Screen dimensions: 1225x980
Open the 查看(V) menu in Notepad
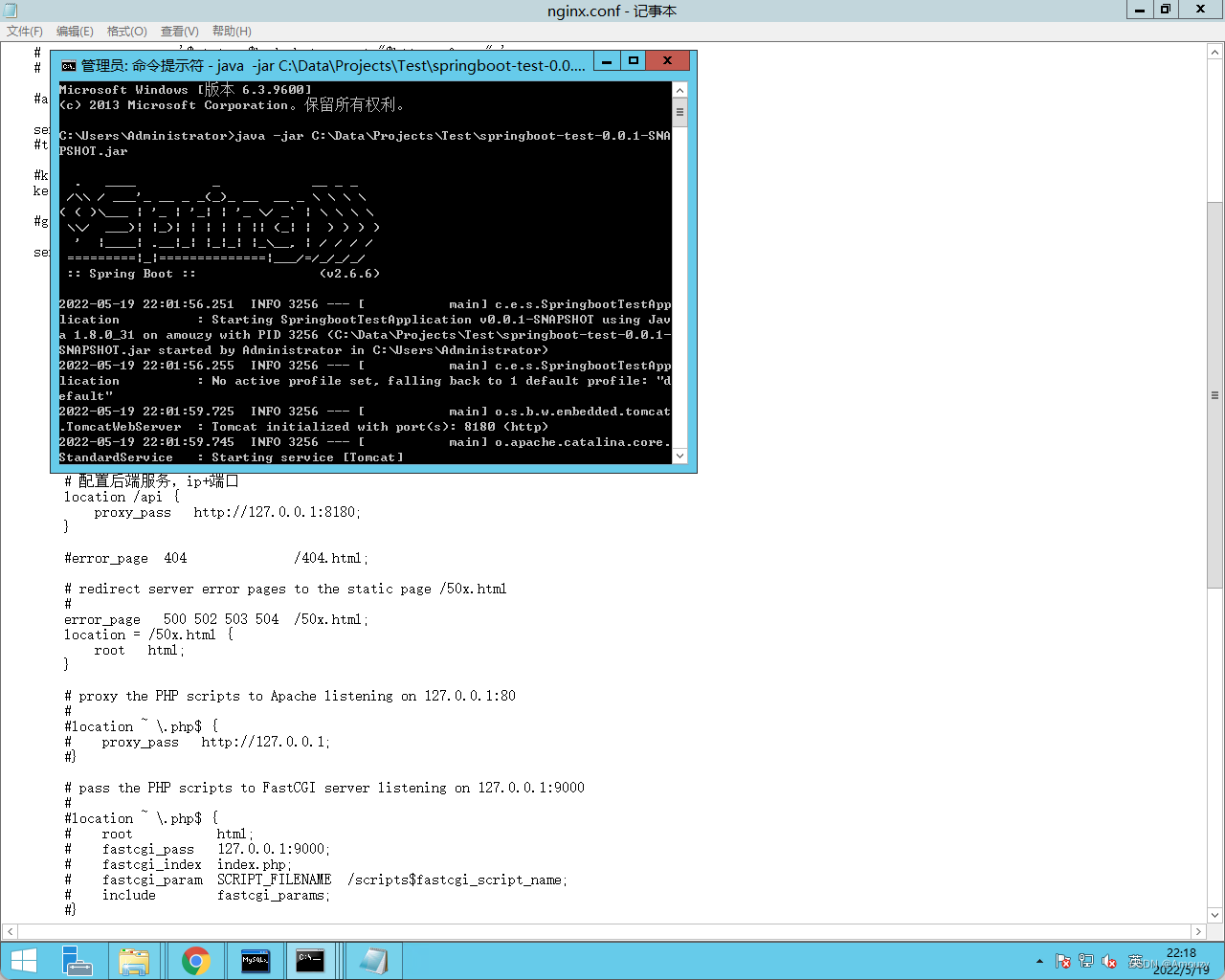[179, 31]
